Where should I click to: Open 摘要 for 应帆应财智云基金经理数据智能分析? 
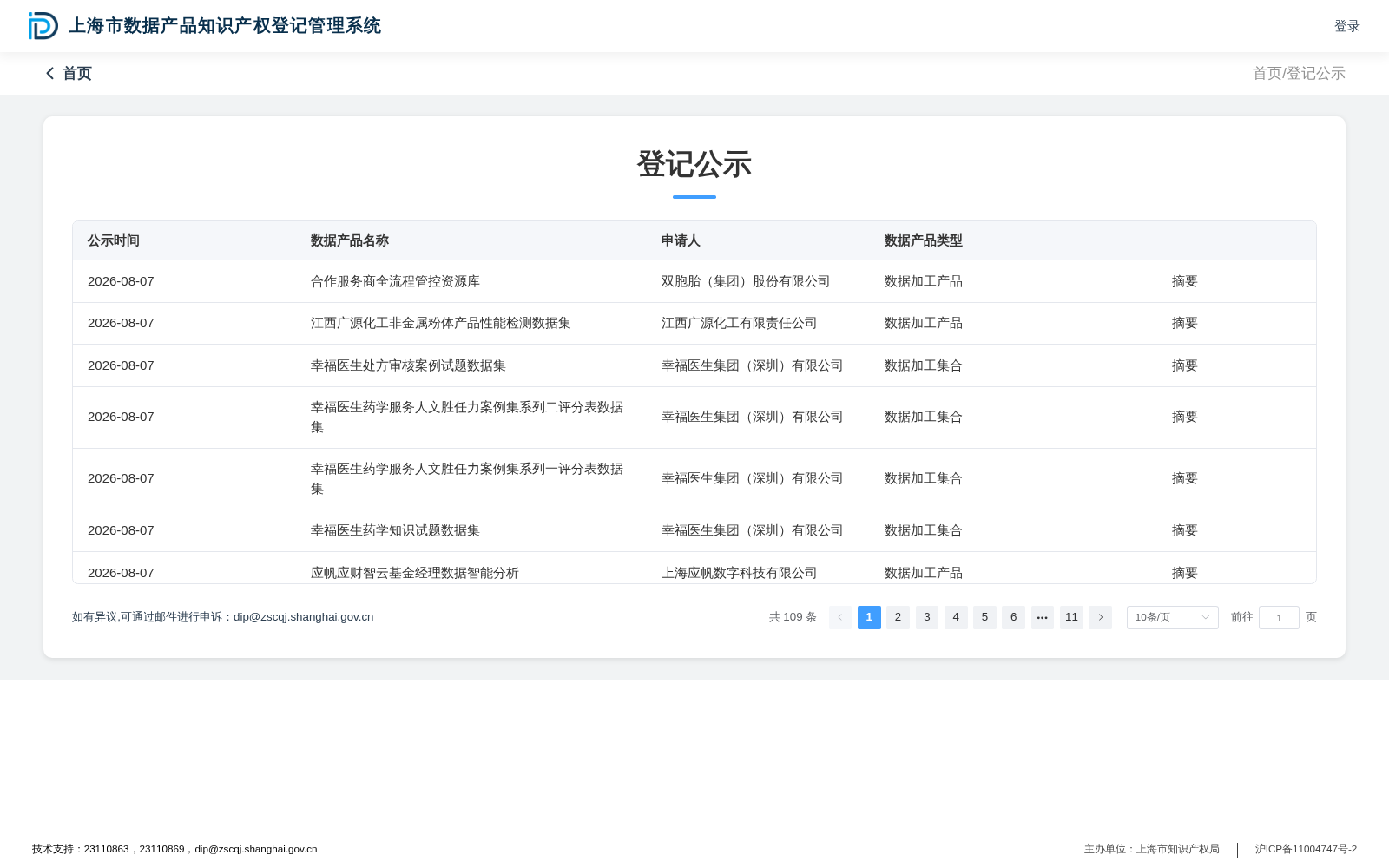click(1184, 573)
